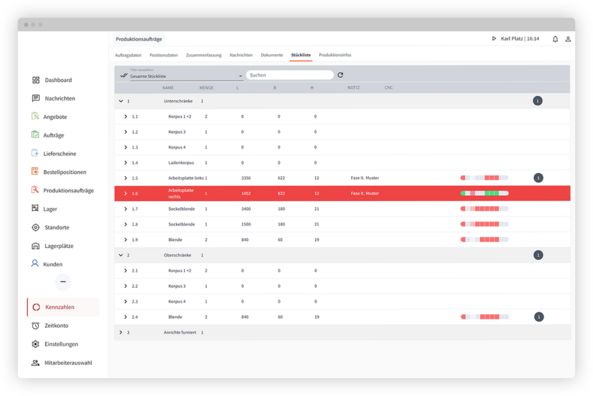This screenshot has height=396, width=593.
Task: Click the notification bell icon
Action: (x=555, y=39)
